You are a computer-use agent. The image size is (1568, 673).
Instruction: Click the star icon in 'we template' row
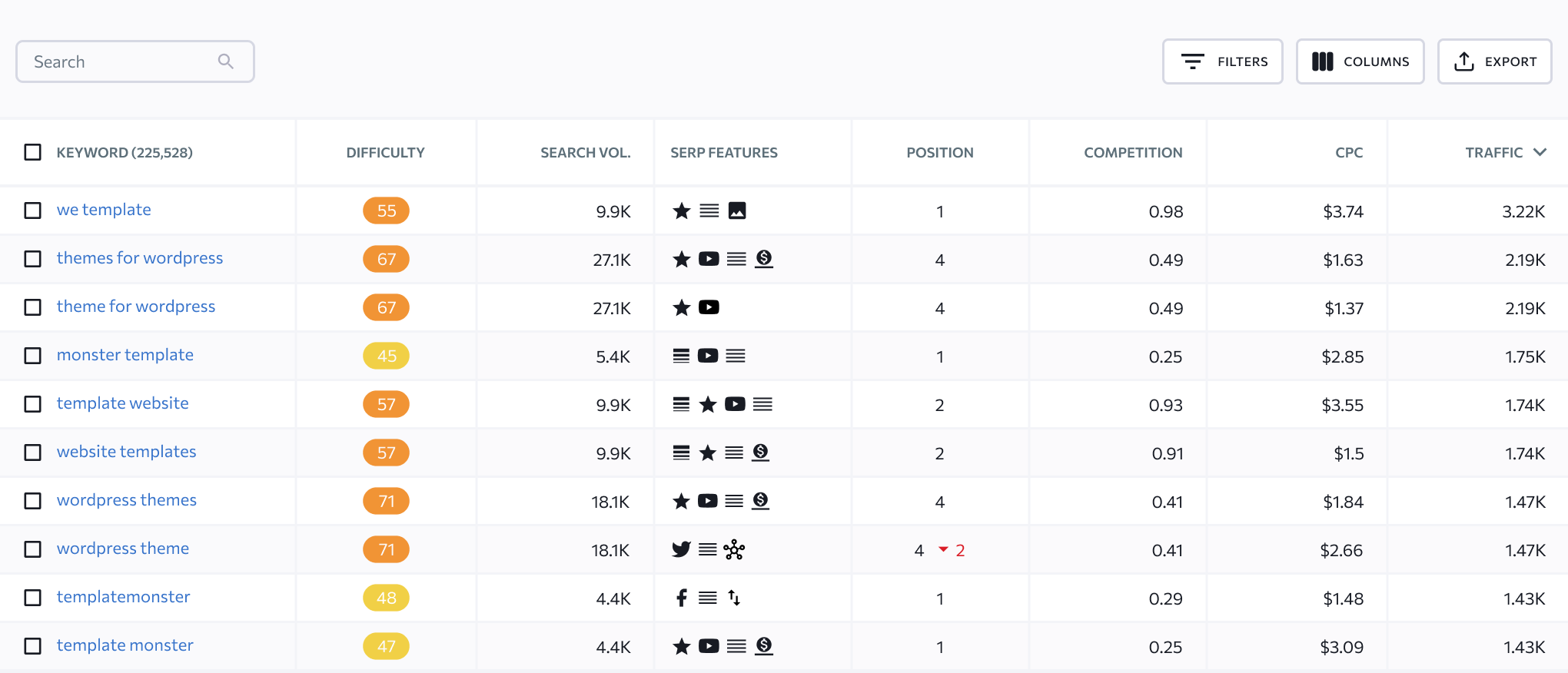point(682,211)
